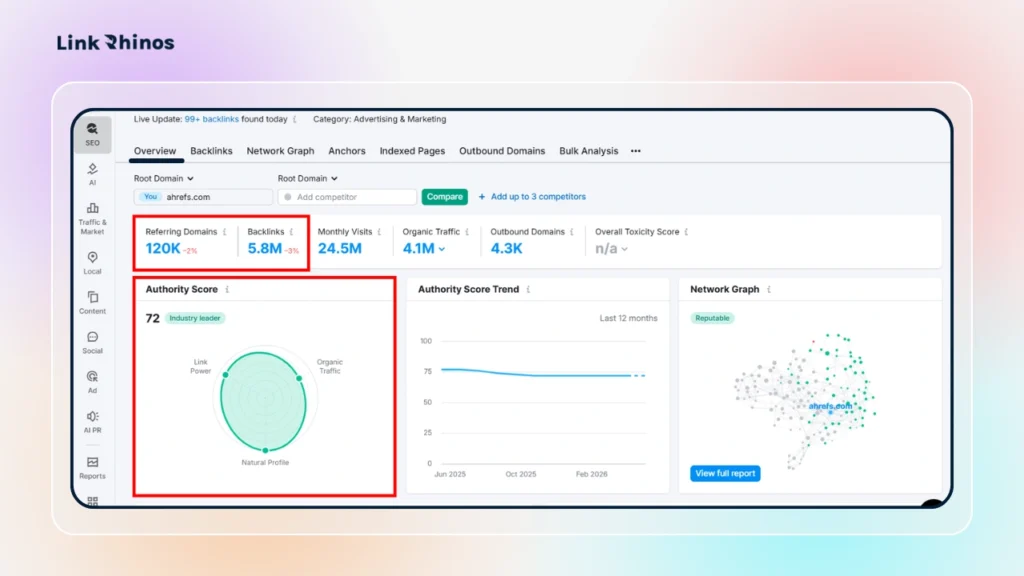1024x576 pixels.
Task: Open the Ad sidebar section
Action: [x=92, y=382]
